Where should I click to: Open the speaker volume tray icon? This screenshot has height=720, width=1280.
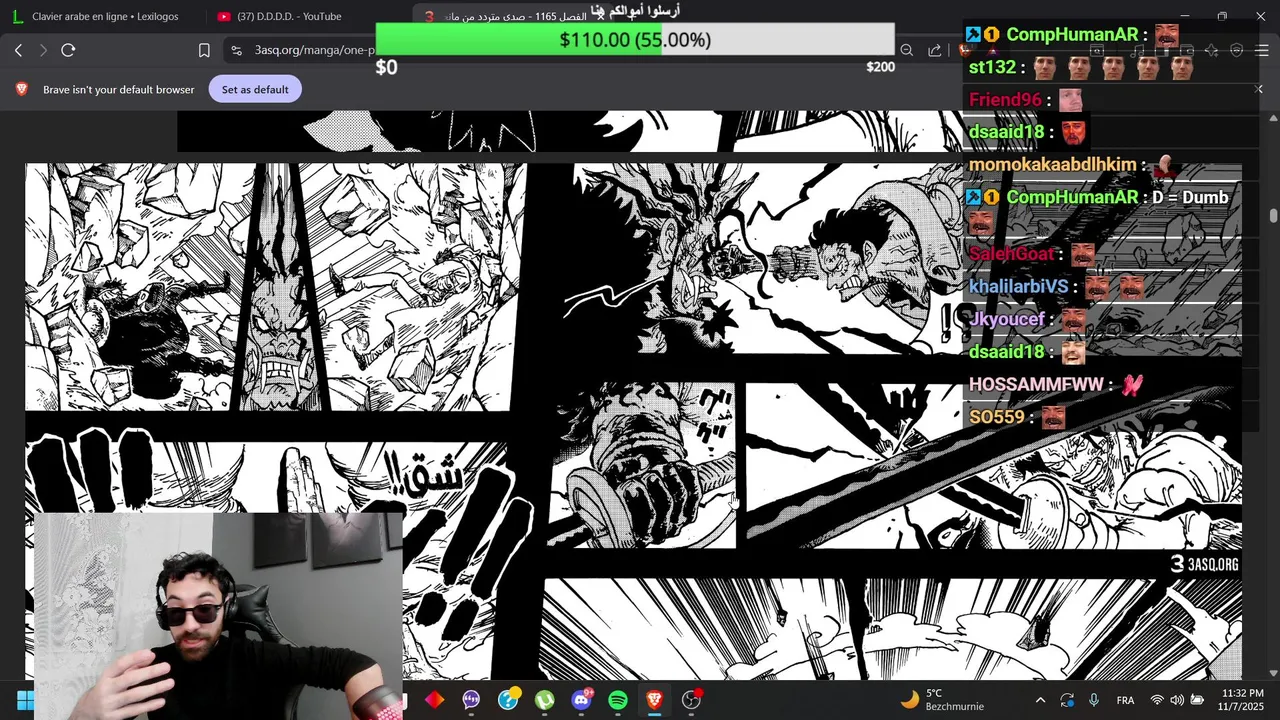pyautogui.click(x=1177, y=700)
